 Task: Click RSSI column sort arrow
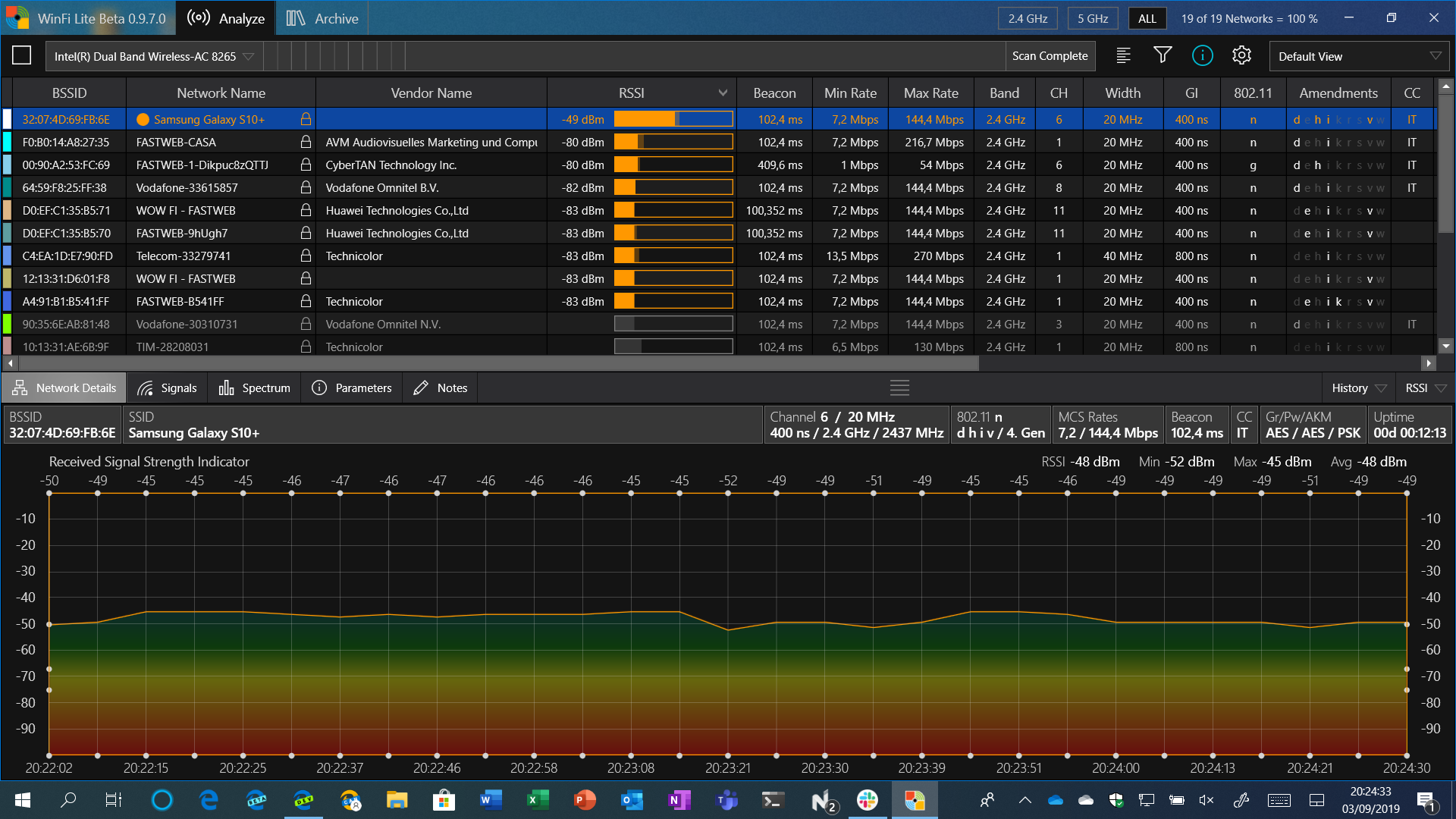point(723,93)
